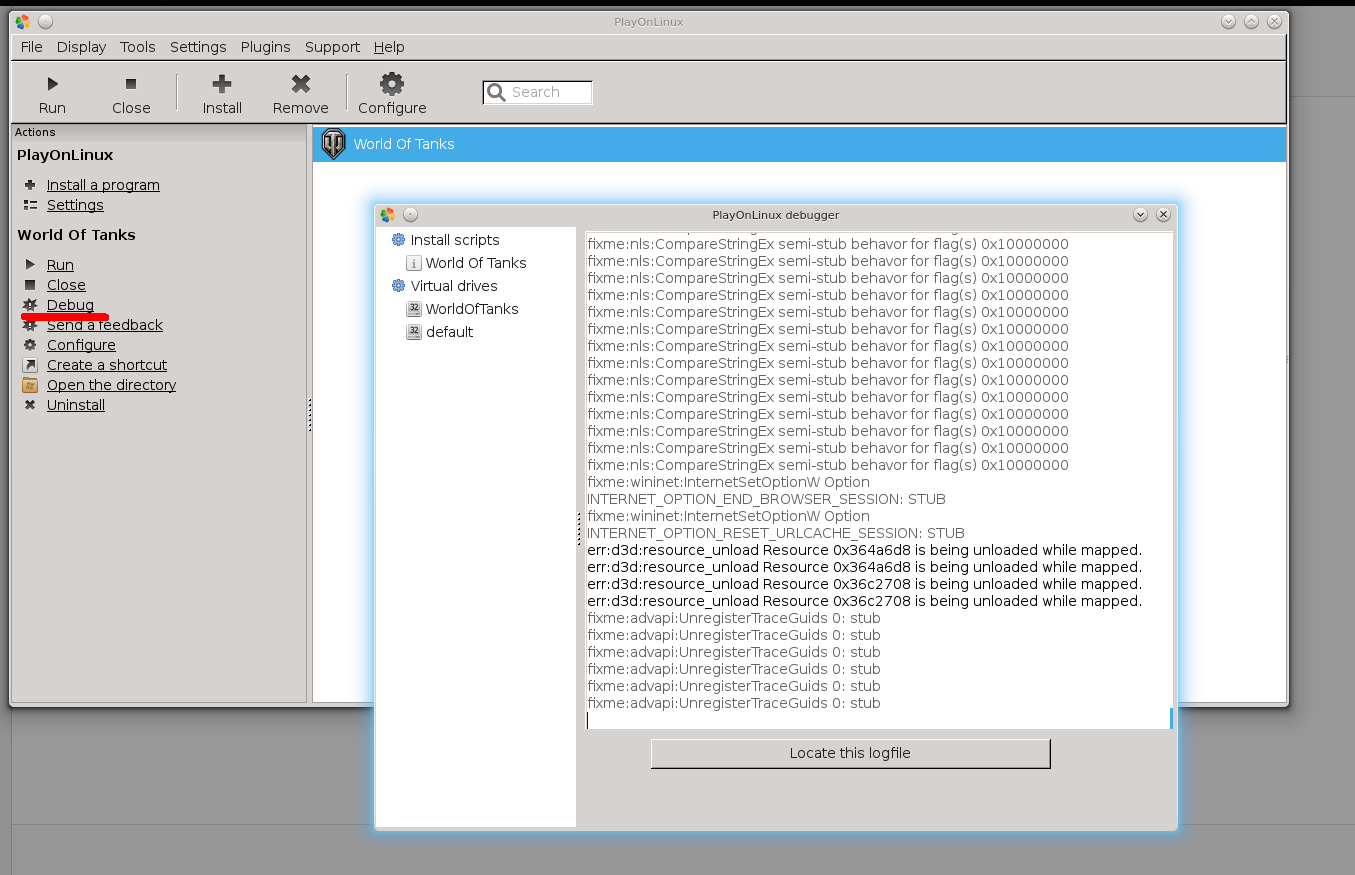Click the Open the directory link

click(x=111, y=385)
